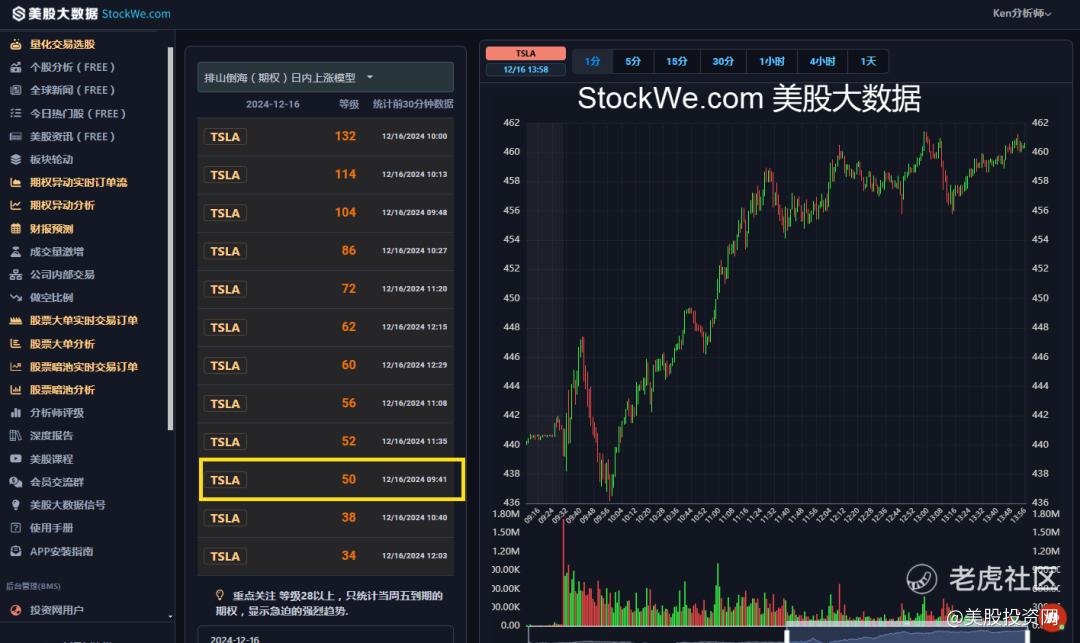
Task: Click timestamp 12/16/2024 10:00
Action: pyautogui.click(x=415, y=136)
